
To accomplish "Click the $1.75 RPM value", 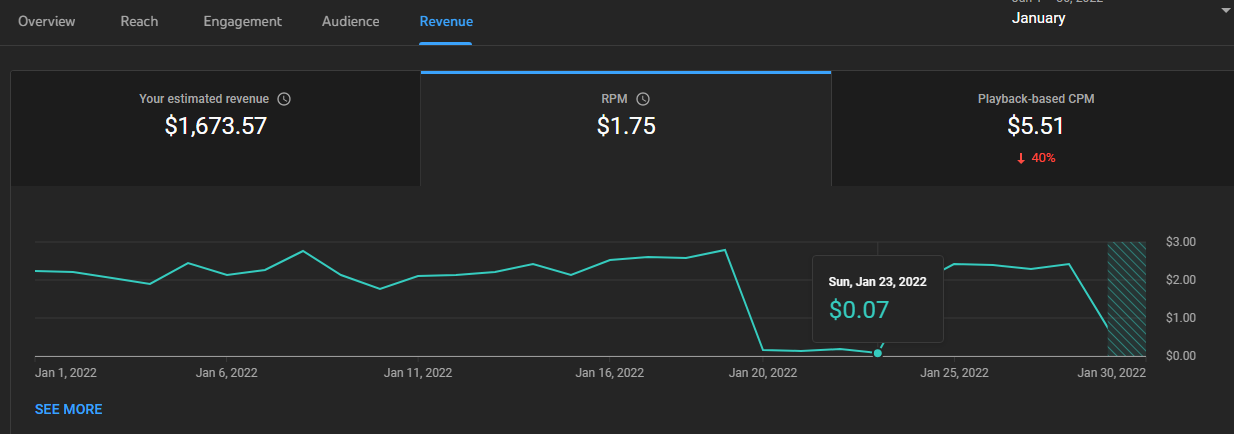I will pos(626,126).
